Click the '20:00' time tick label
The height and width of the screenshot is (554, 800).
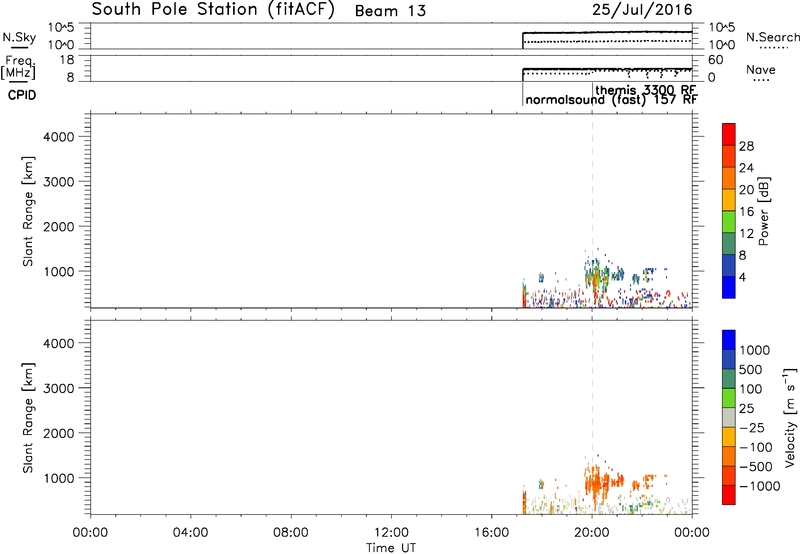point(591,533)
